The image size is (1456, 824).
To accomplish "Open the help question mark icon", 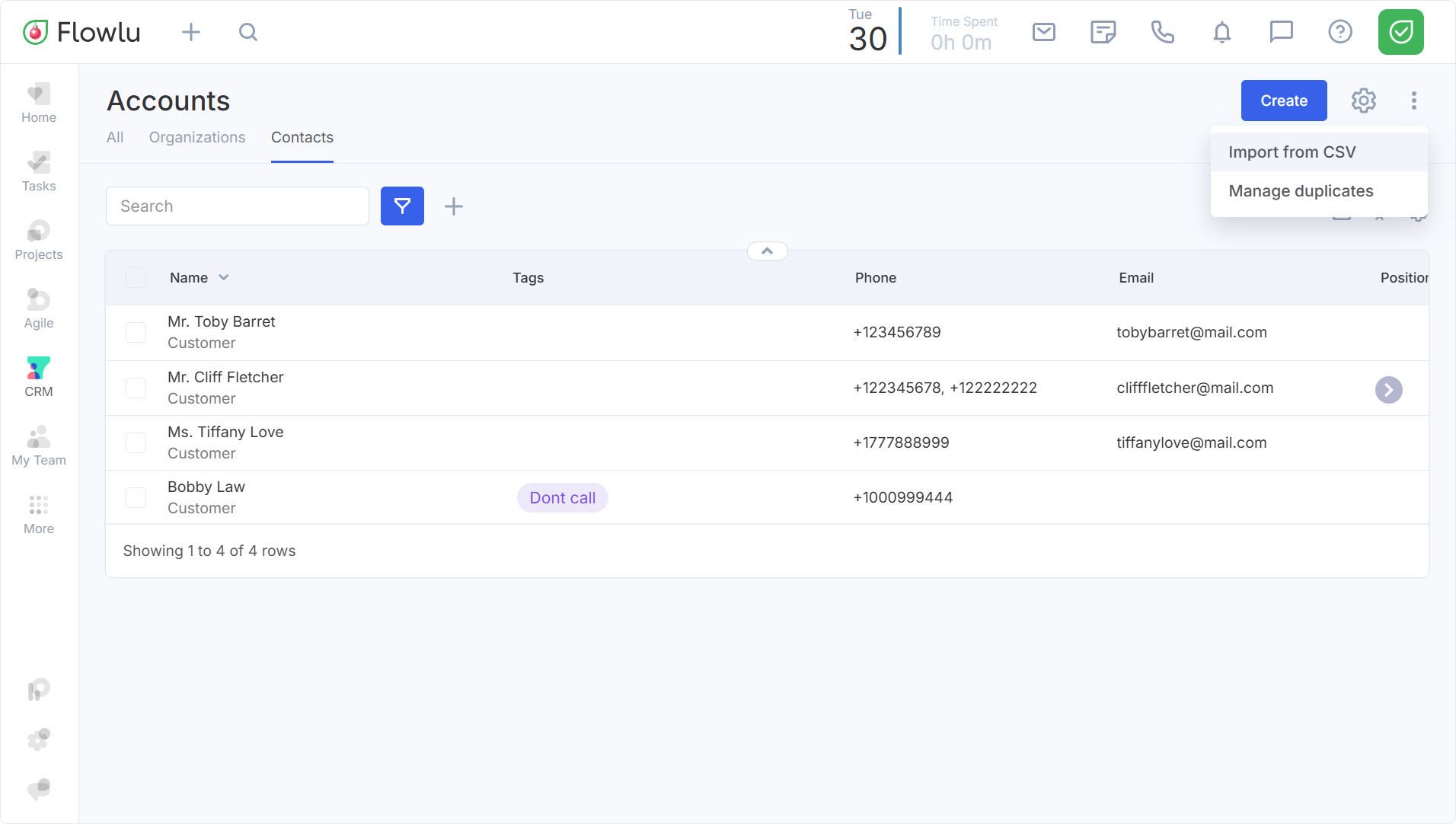I will point(1339,32).
